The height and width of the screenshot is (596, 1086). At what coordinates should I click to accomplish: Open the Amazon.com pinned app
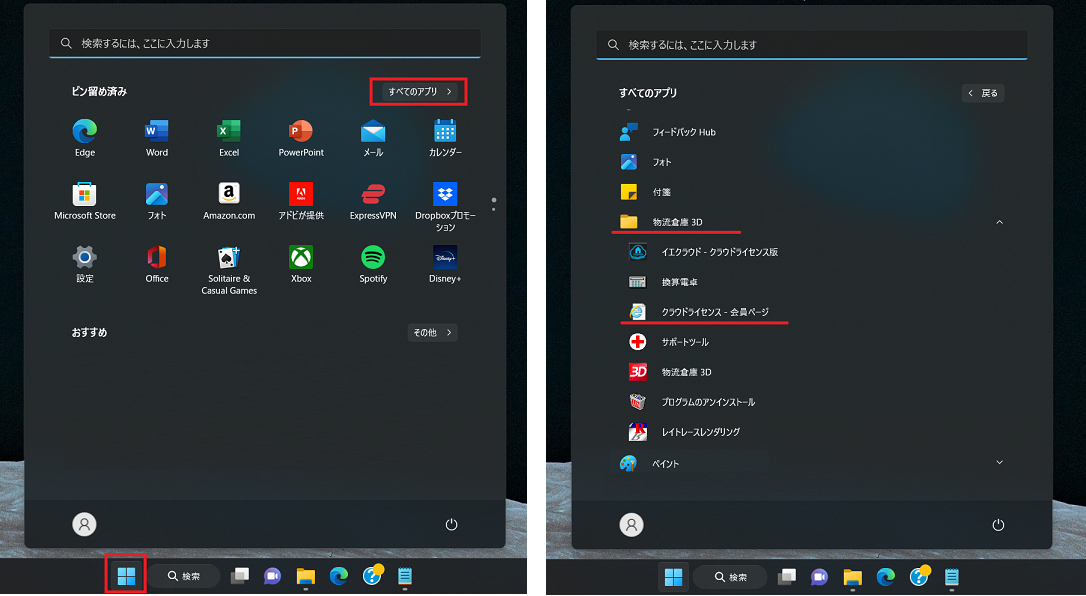[x=229, y=201]
